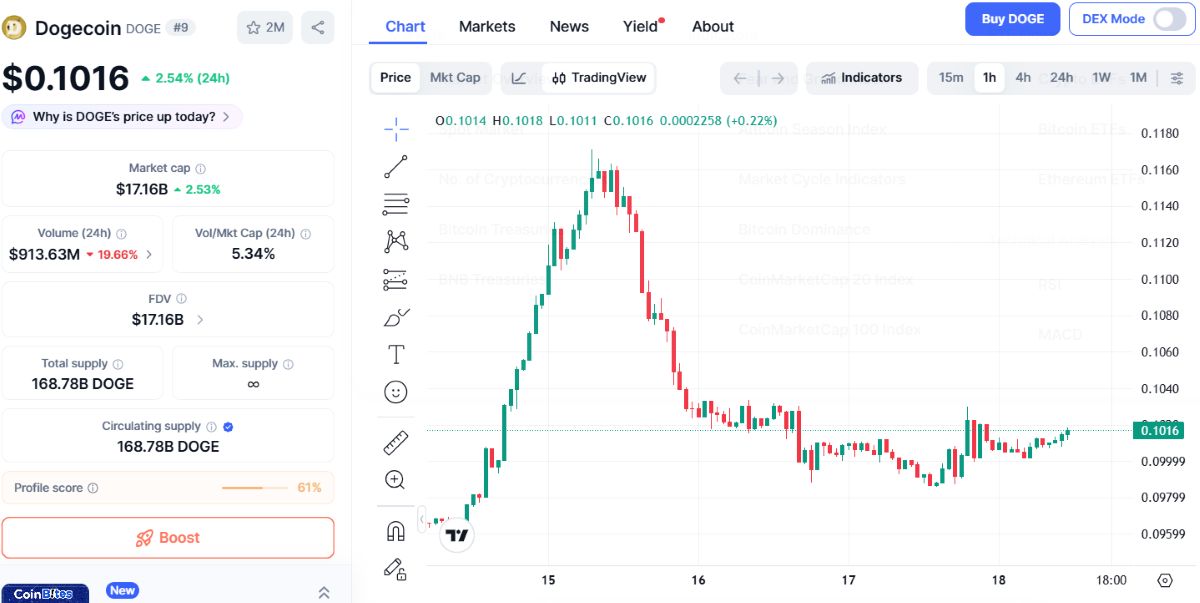The width and height of the screenshot is (1200, 603).
Task: Open the Fibonacci retracement tool
Action: (x=396, y=204)
